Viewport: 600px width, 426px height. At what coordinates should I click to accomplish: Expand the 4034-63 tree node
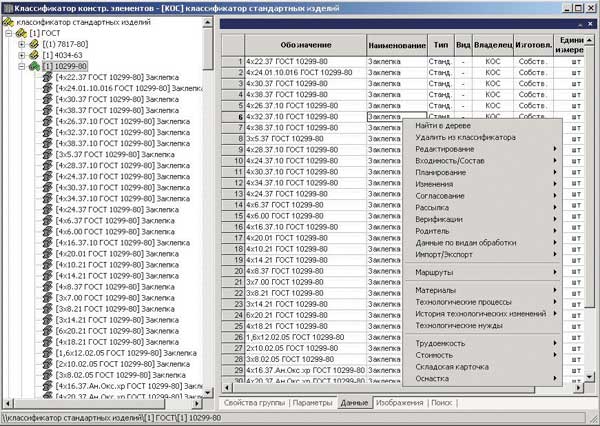click(x=21, y=55)
